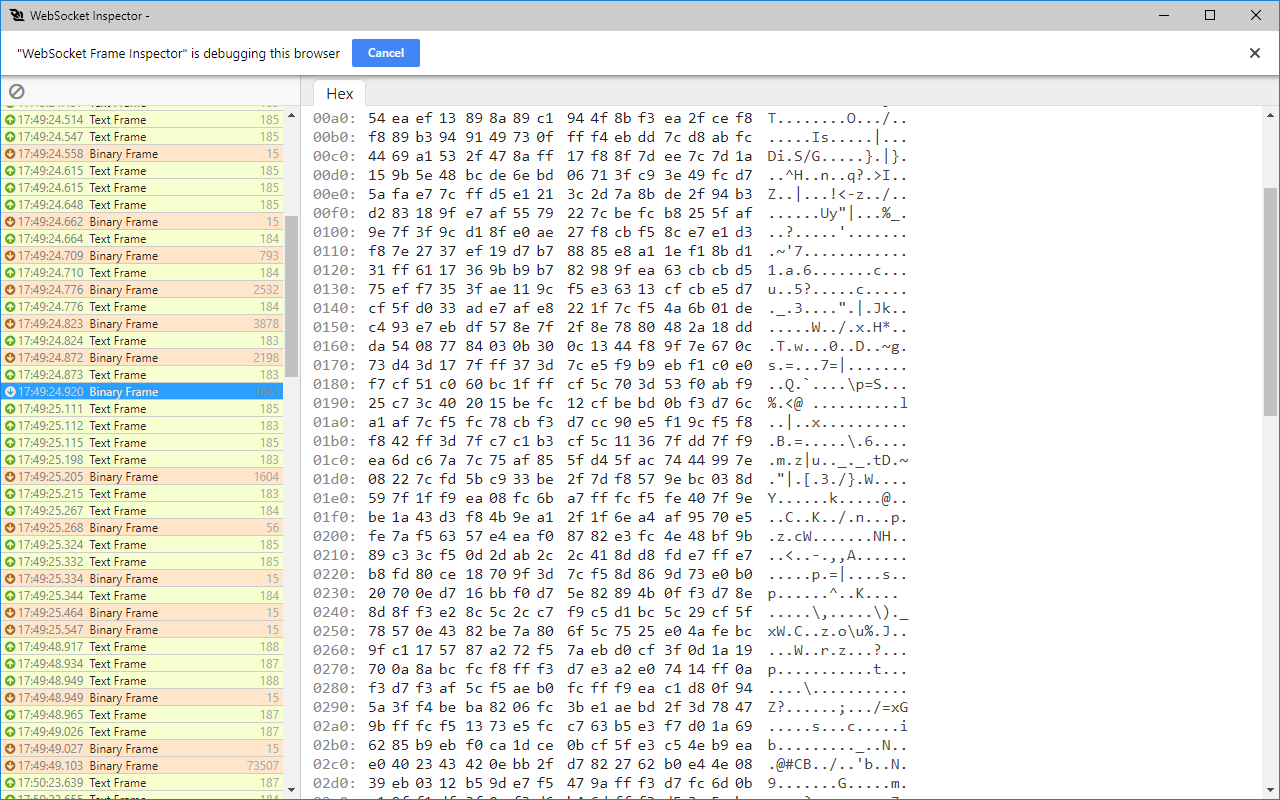The height and width of the screenshot is (800, 1280).
Task: Click green arrow icon on 17:50:23.639 row
Action: tap(10, 783)
